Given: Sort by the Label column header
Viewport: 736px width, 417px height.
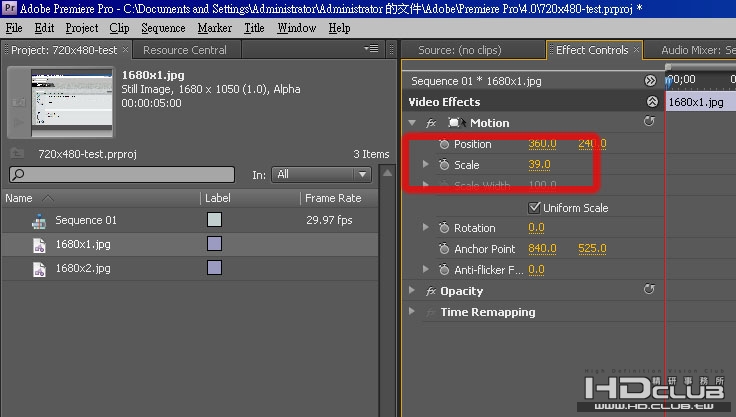Looking at the screenshot, I should click(x=218, y=198).
